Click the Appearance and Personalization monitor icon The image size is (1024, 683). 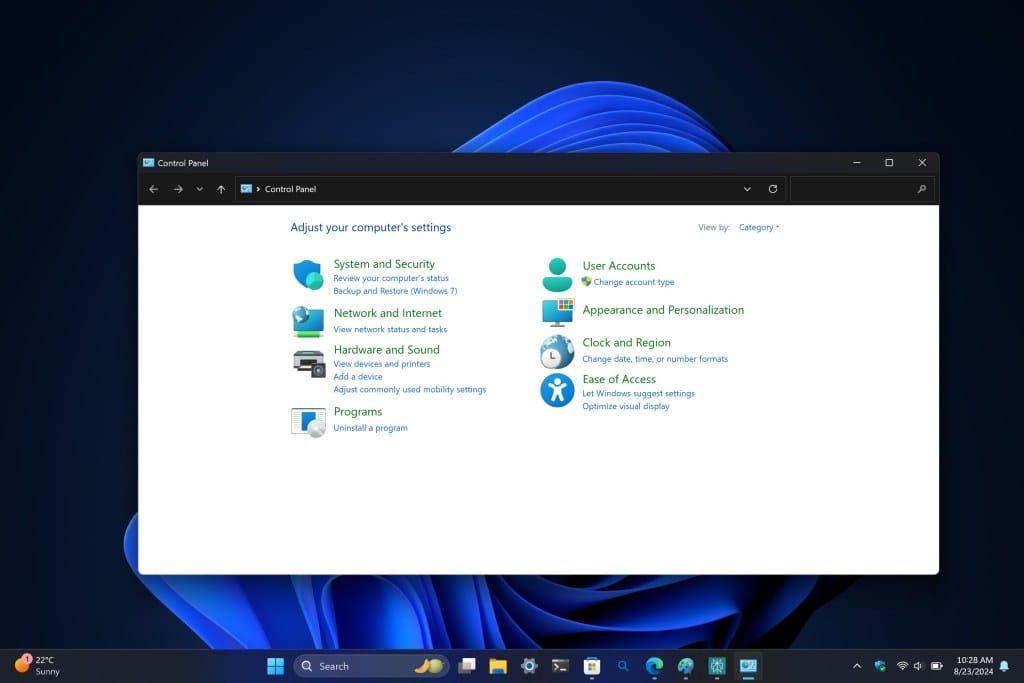[558, 313]
